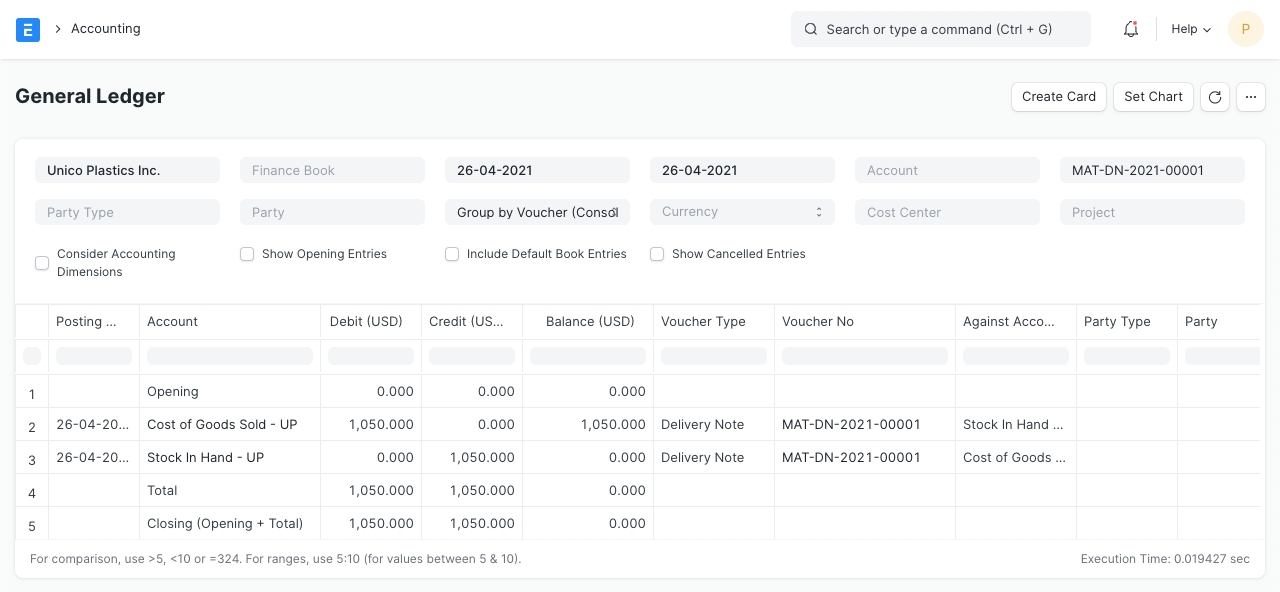Click the Create Card button

point(1059,97)
